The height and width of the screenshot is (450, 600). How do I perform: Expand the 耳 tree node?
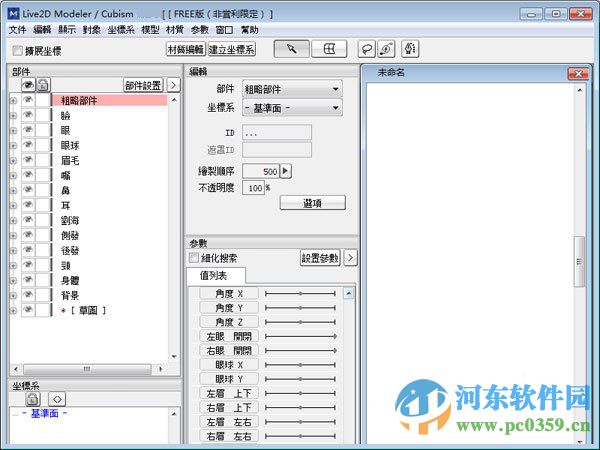tap(13, 205)
